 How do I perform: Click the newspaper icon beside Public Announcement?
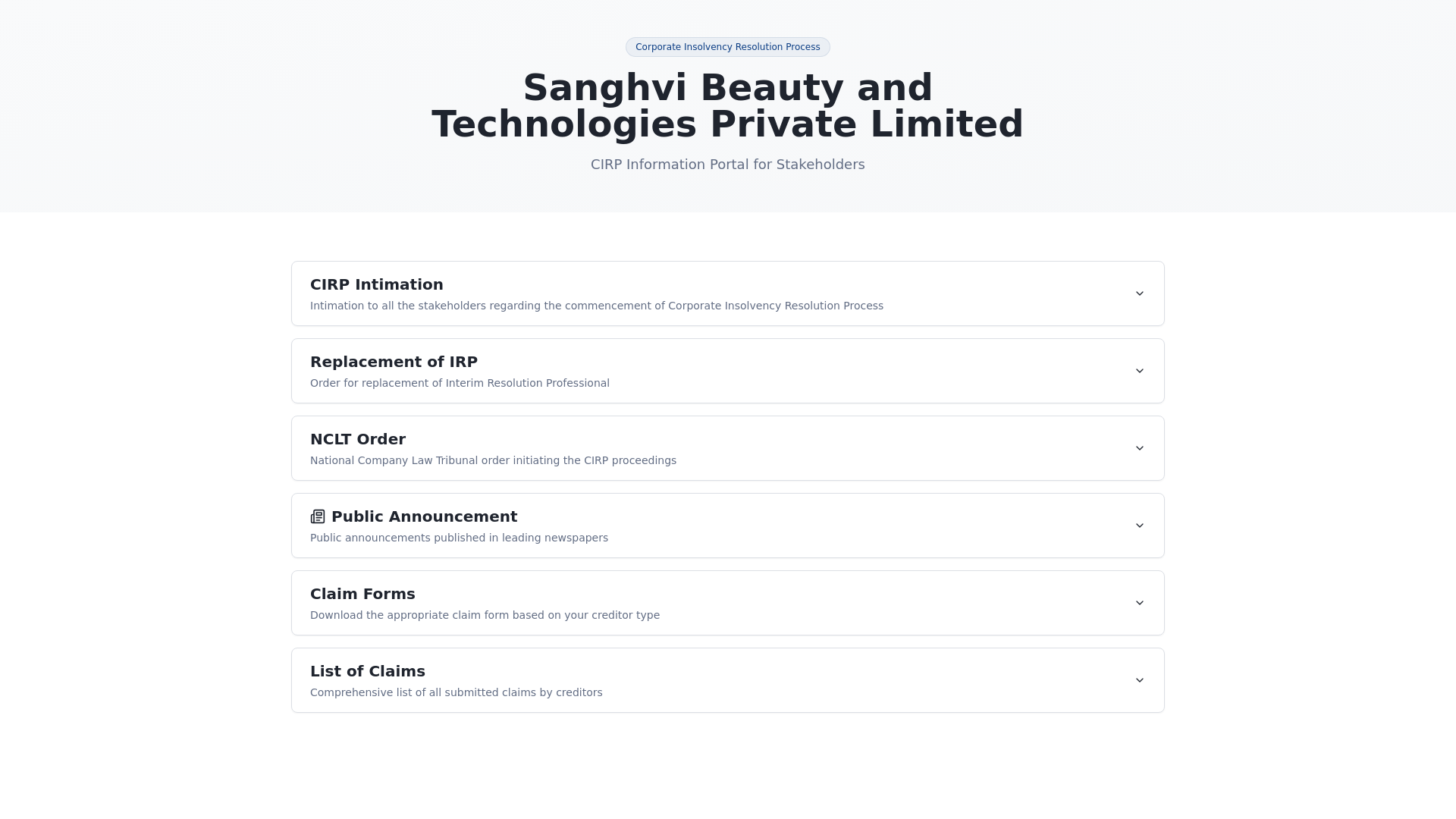318,516
